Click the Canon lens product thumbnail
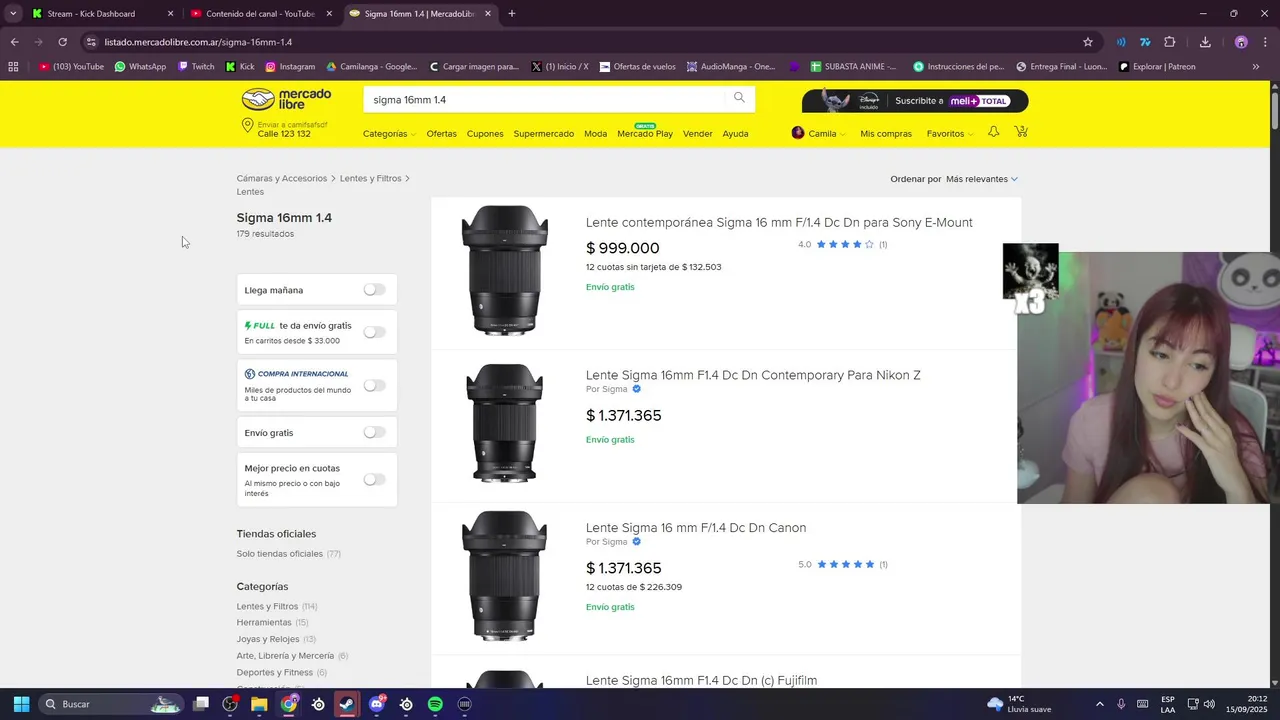The image size is (1280, 720). click(x=503, y=575)
